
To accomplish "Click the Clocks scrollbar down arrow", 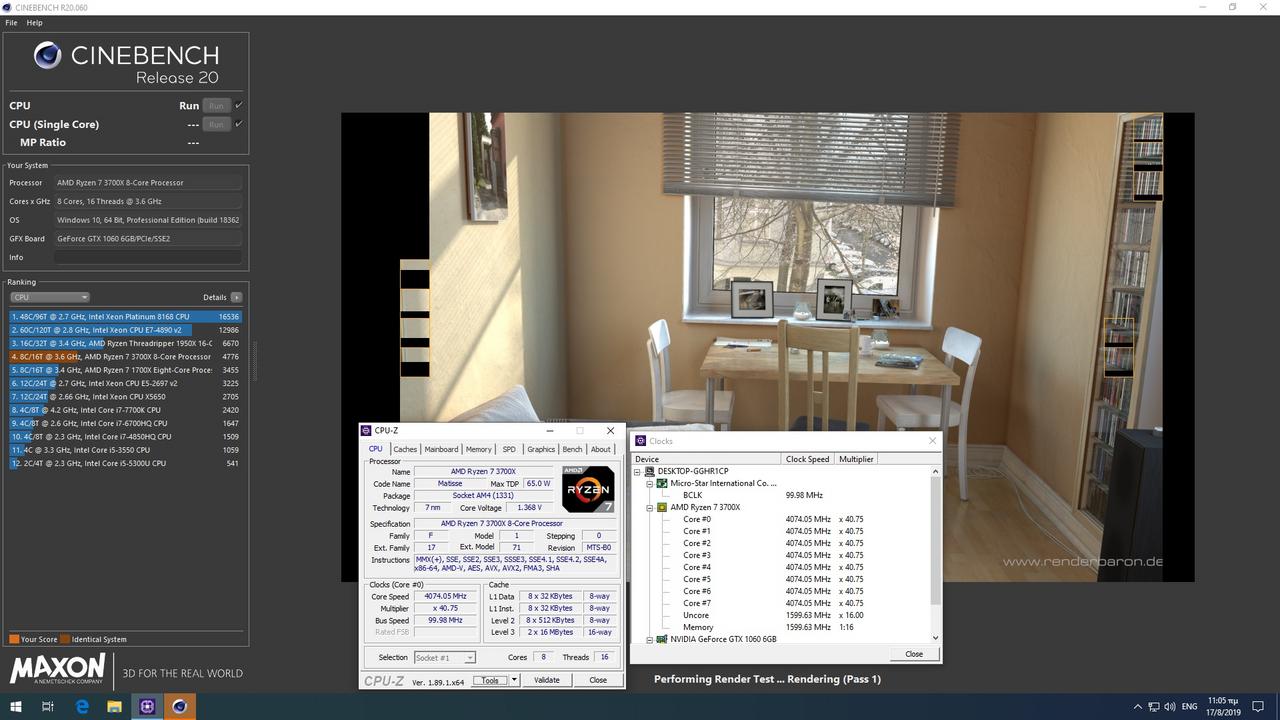I will (x=936, y=638).
